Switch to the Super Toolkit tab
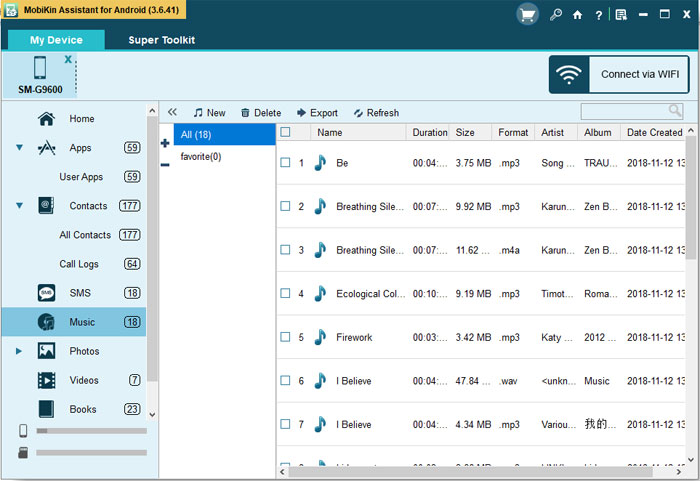Image resolution: width=700 pixels, height=481 pixels. tap(161, 40)
